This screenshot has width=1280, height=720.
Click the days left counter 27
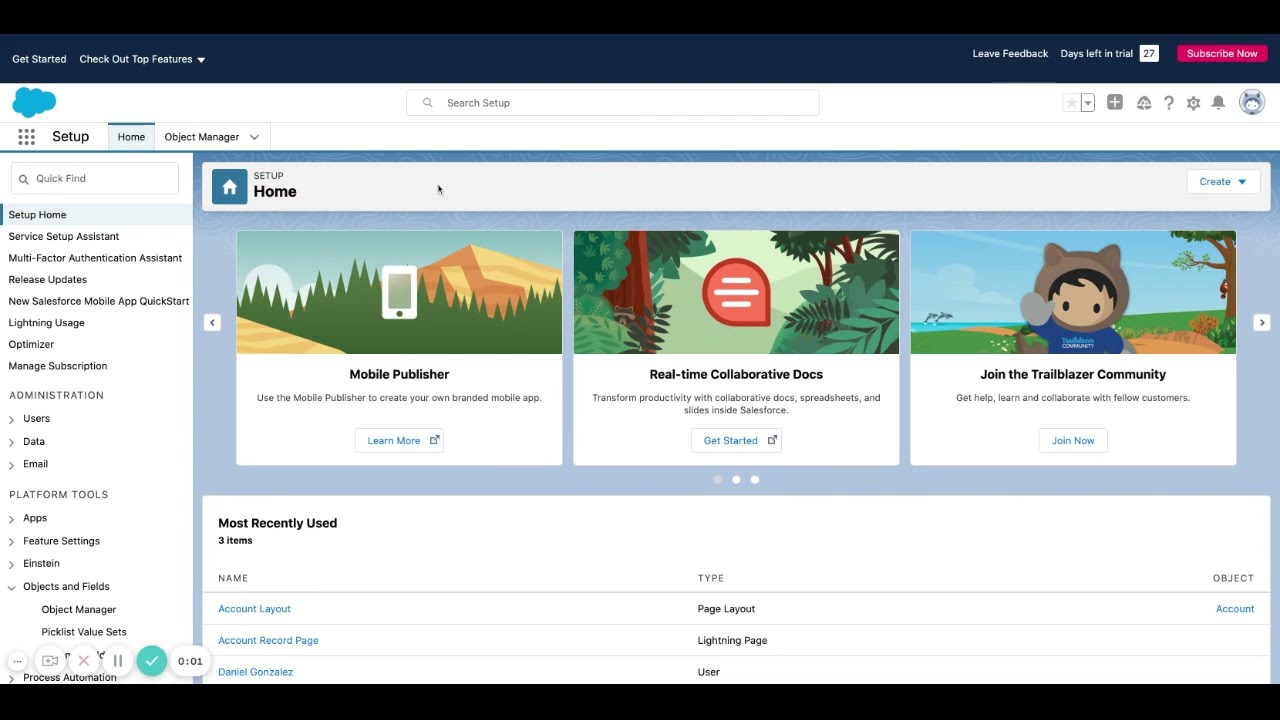(1149, 54)
